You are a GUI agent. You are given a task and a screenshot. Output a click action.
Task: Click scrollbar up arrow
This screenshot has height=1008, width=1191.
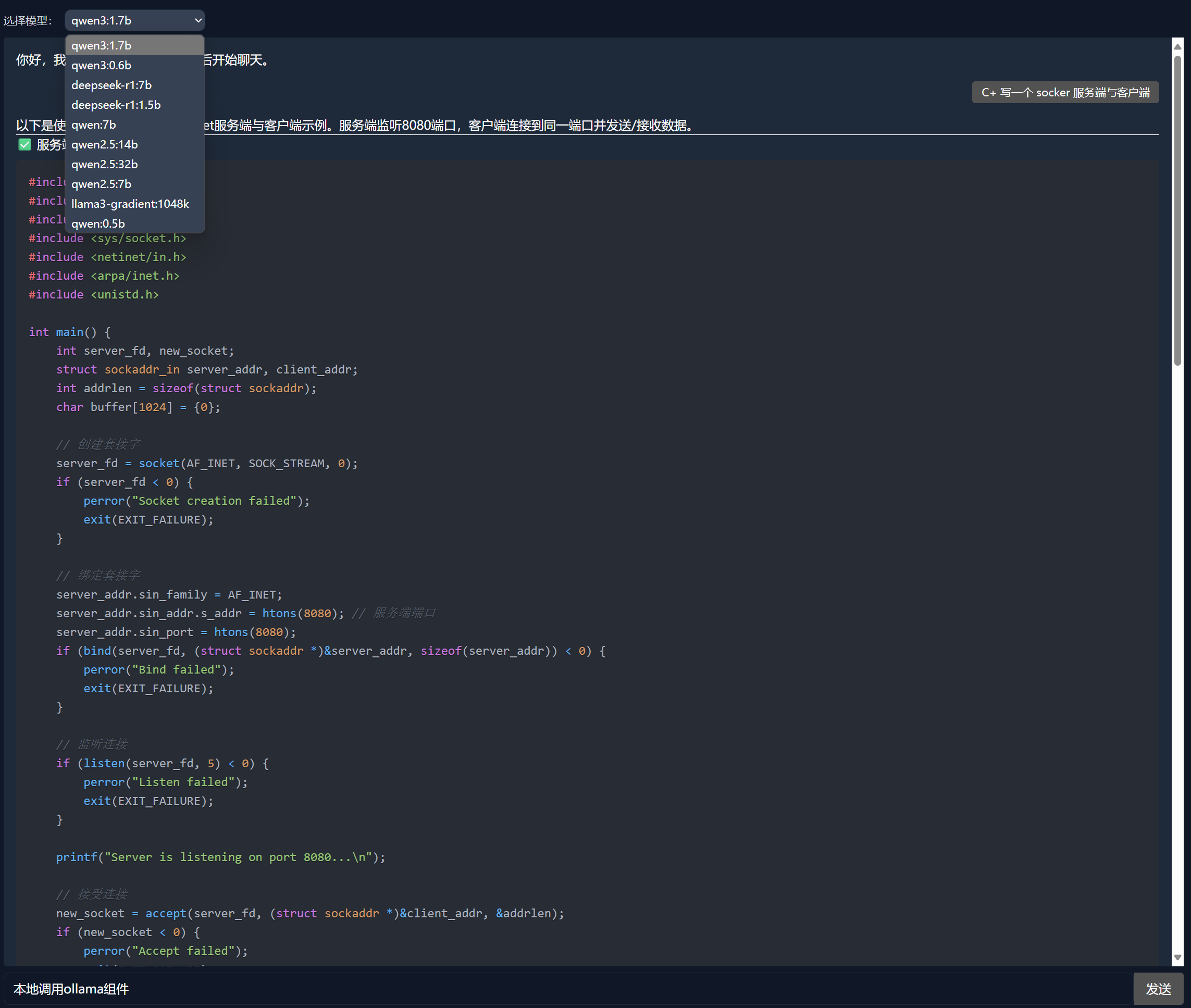1177,46
